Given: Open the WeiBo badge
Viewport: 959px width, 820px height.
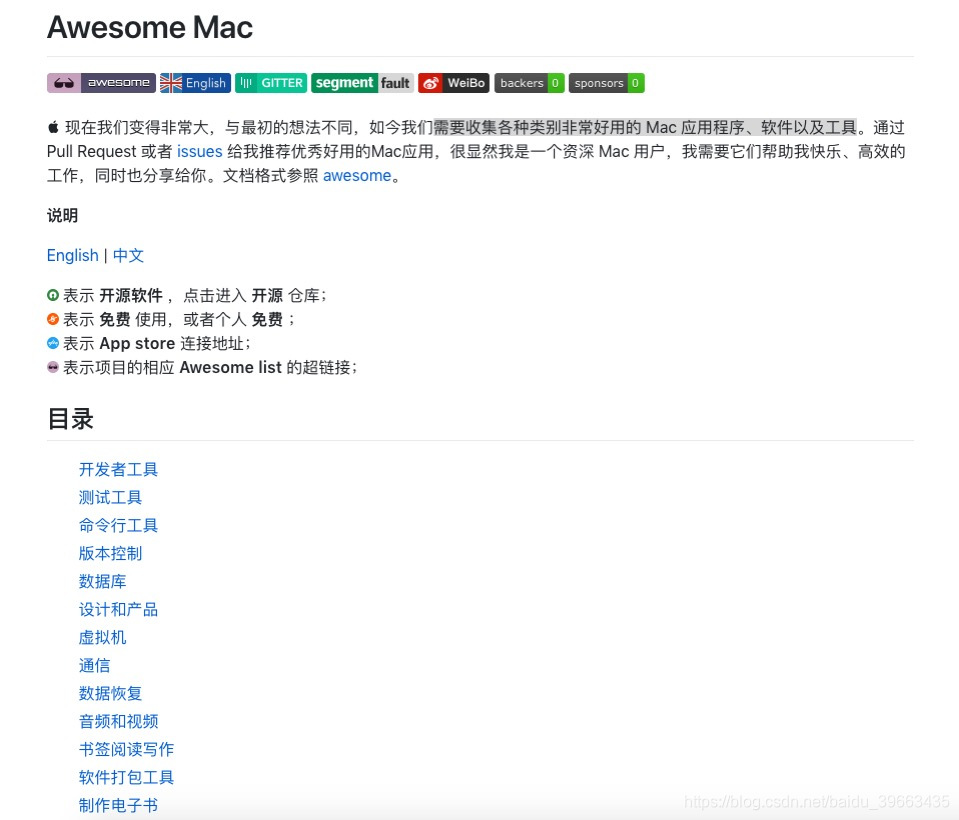Looking at the screenshot, I should coord(453,83).
